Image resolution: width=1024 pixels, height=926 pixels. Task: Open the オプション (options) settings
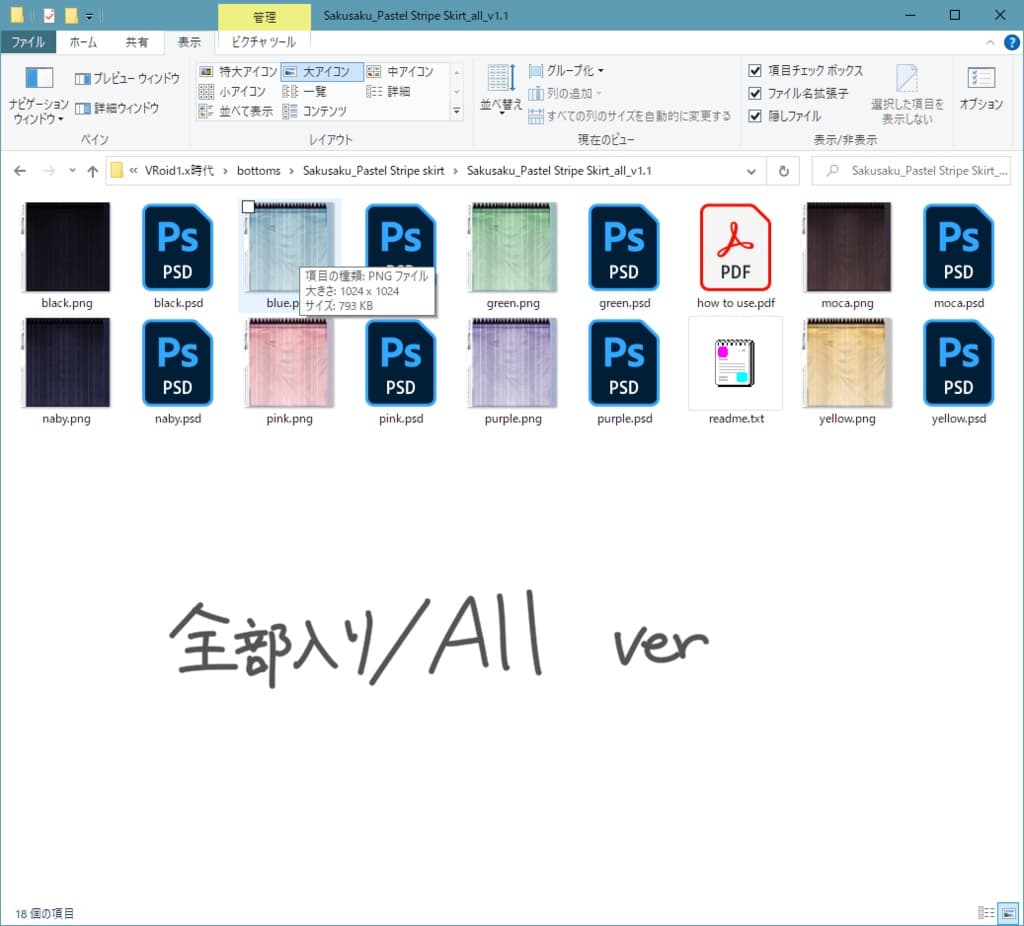tap(980, 90)
